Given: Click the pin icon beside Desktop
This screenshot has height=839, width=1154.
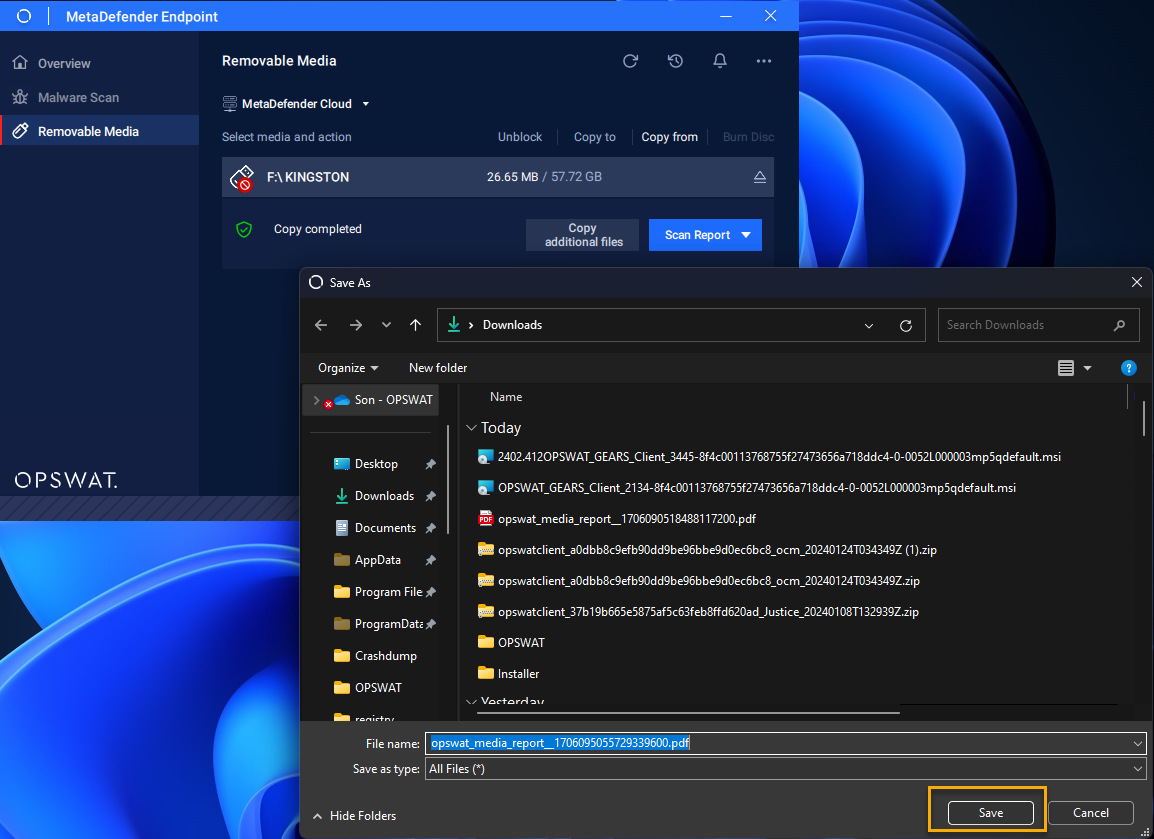Looking at the screenshot, I should pyautogui.click(x=431, y=464).
